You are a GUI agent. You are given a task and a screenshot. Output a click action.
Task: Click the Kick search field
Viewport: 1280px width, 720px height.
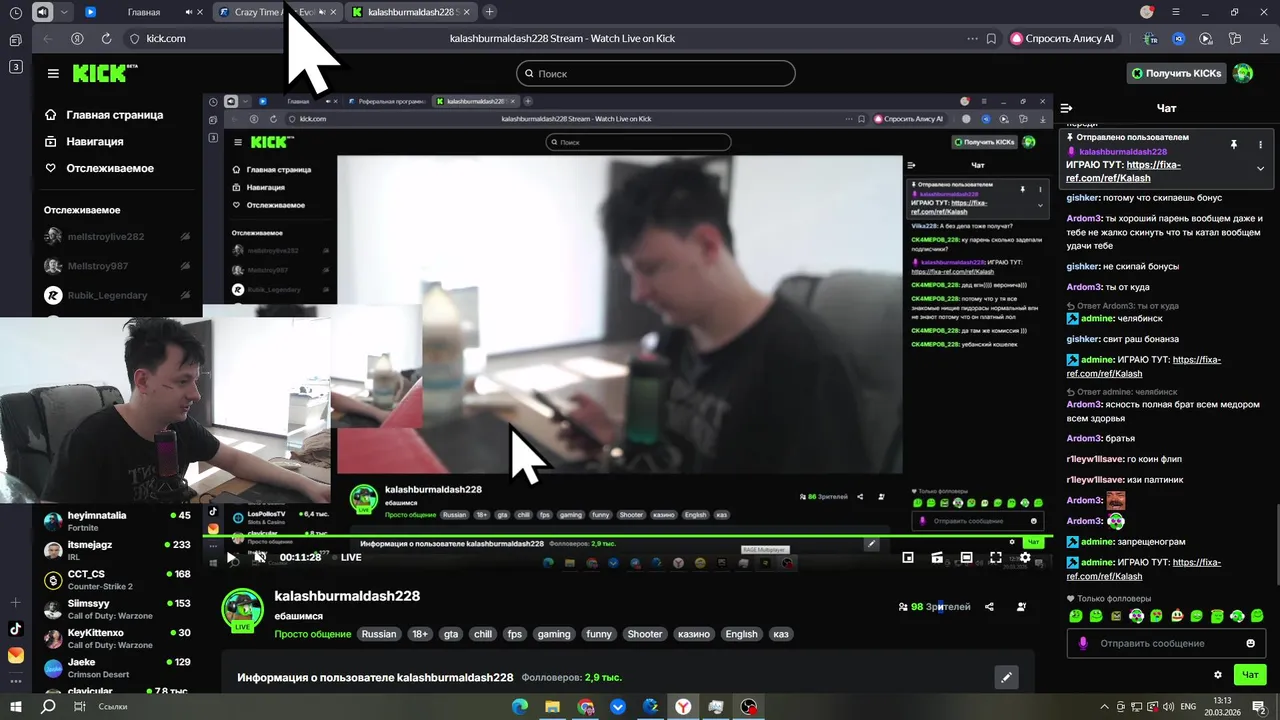coord(656,73)
